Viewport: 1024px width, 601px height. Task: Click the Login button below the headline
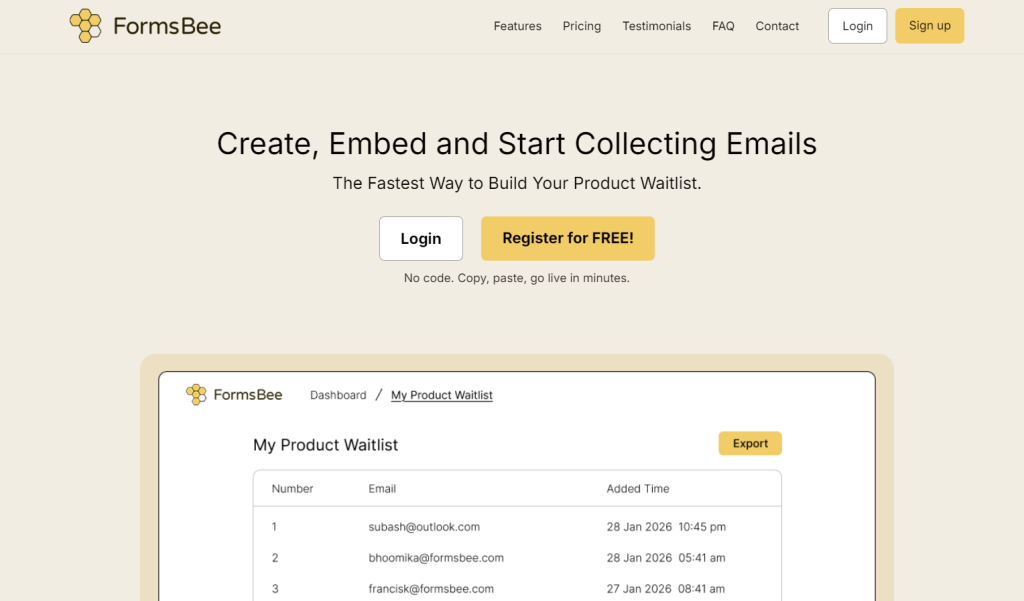tap(420, 238)
